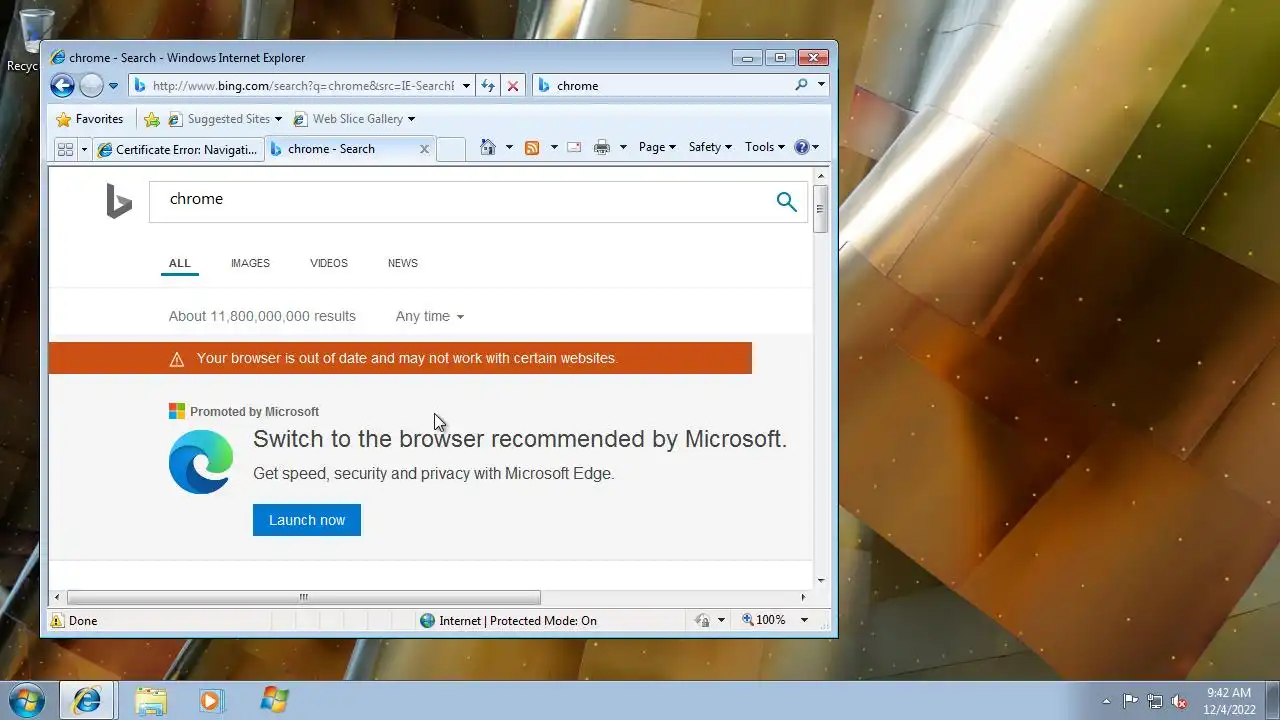Open the Windows Start button

click(26, 700)
